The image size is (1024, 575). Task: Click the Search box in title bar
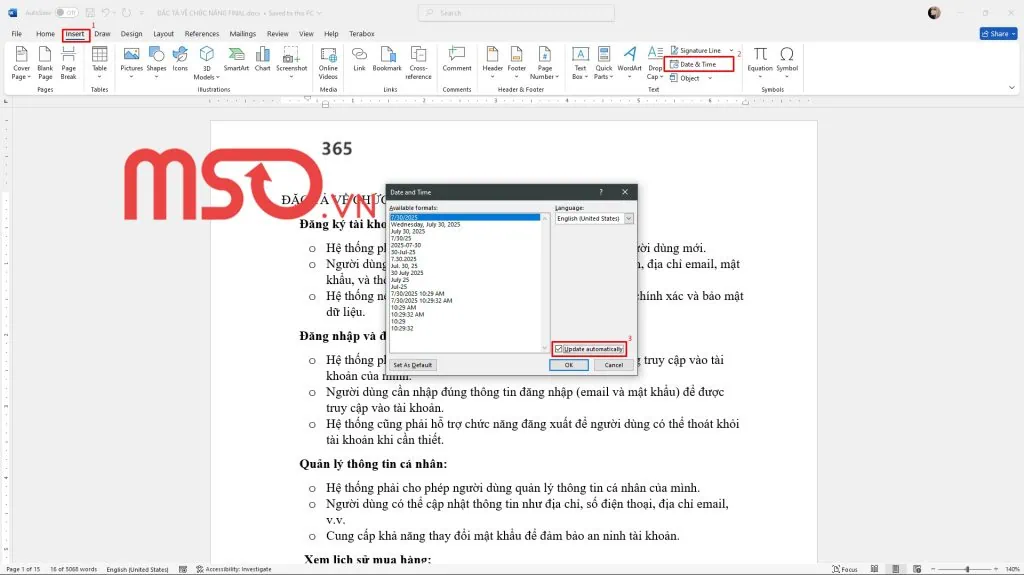(515, 13)
